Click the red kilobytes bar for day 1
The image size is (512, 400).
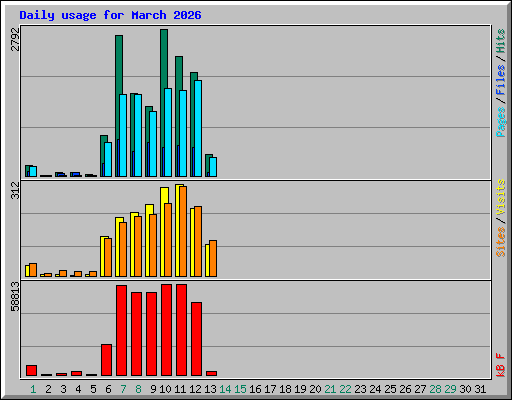click(x=31, y=370)
